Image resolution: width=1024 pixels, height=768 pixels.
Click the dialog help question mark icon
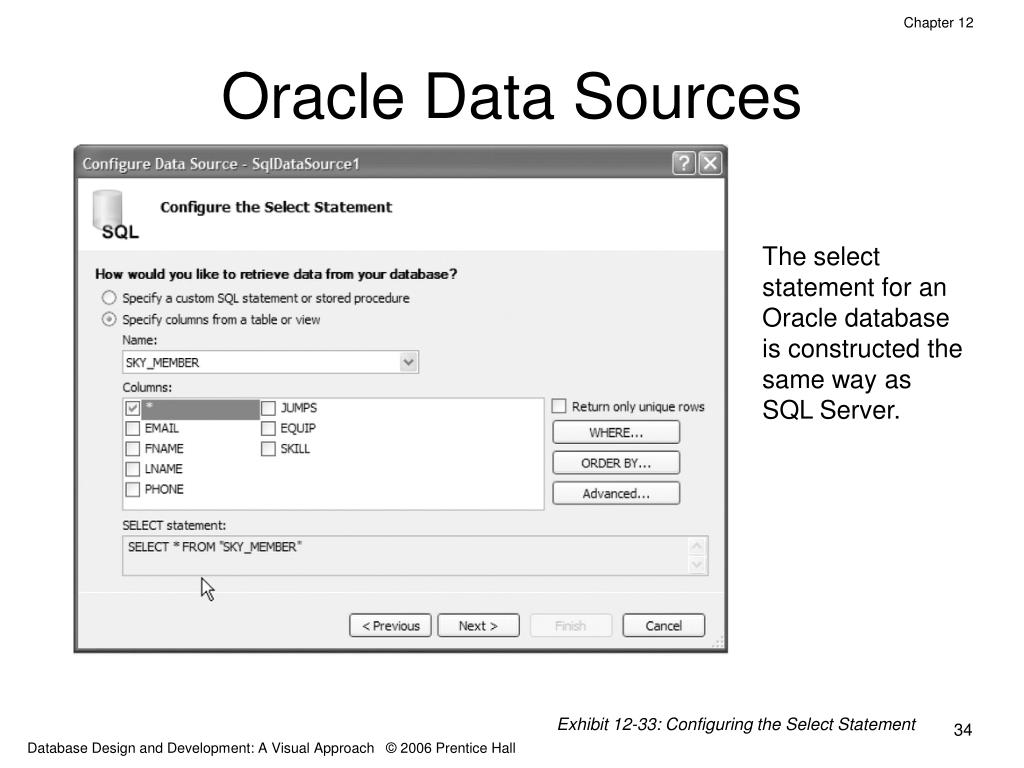pyautogui.click(x=684, y=163)
